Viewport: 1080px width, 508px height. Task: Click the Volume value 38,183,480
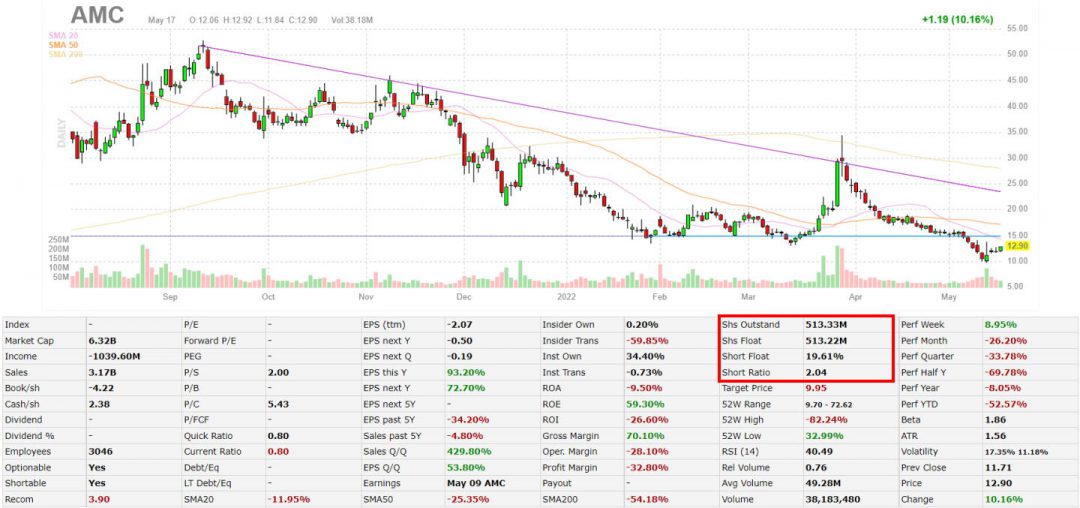(x=831, y=499)
